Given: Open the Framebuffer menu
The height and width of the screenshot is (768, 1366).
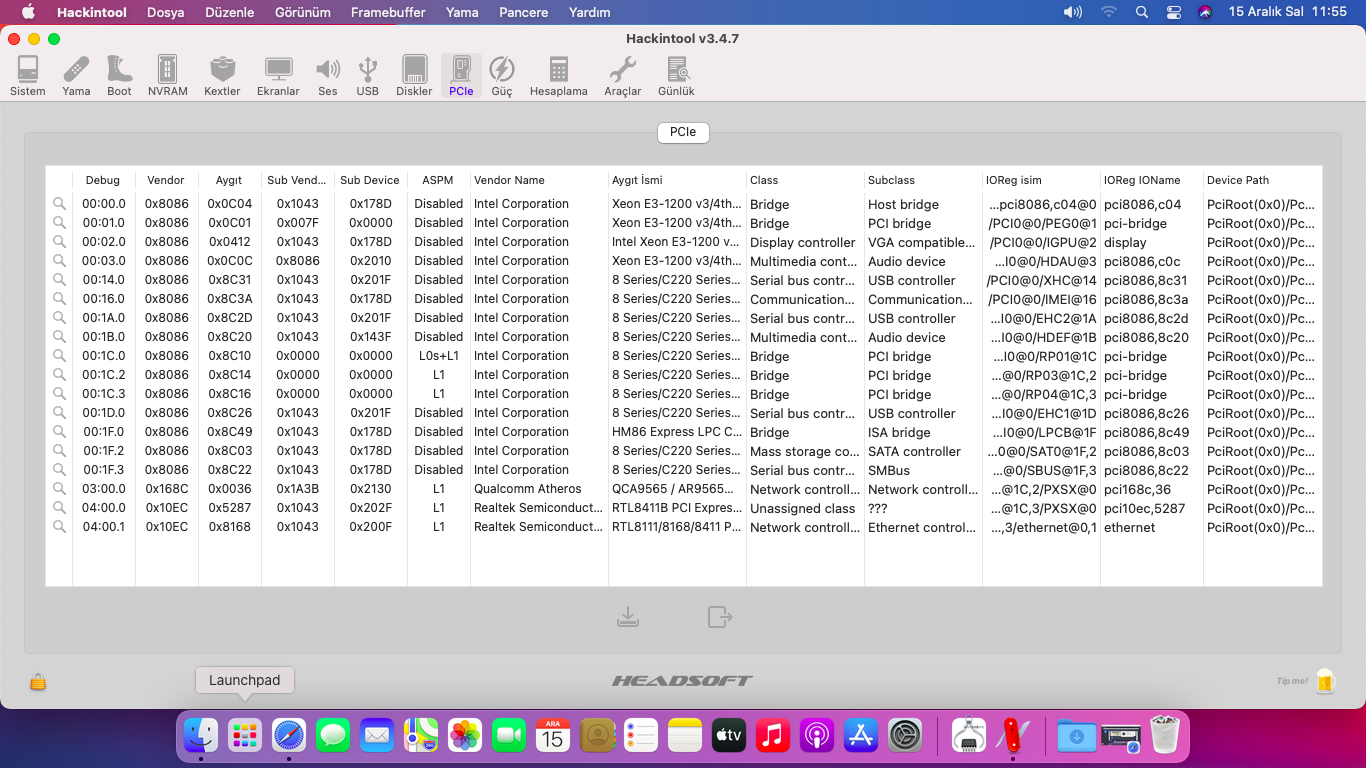Looking at the screenshot, I should click(x=388, y=12).
